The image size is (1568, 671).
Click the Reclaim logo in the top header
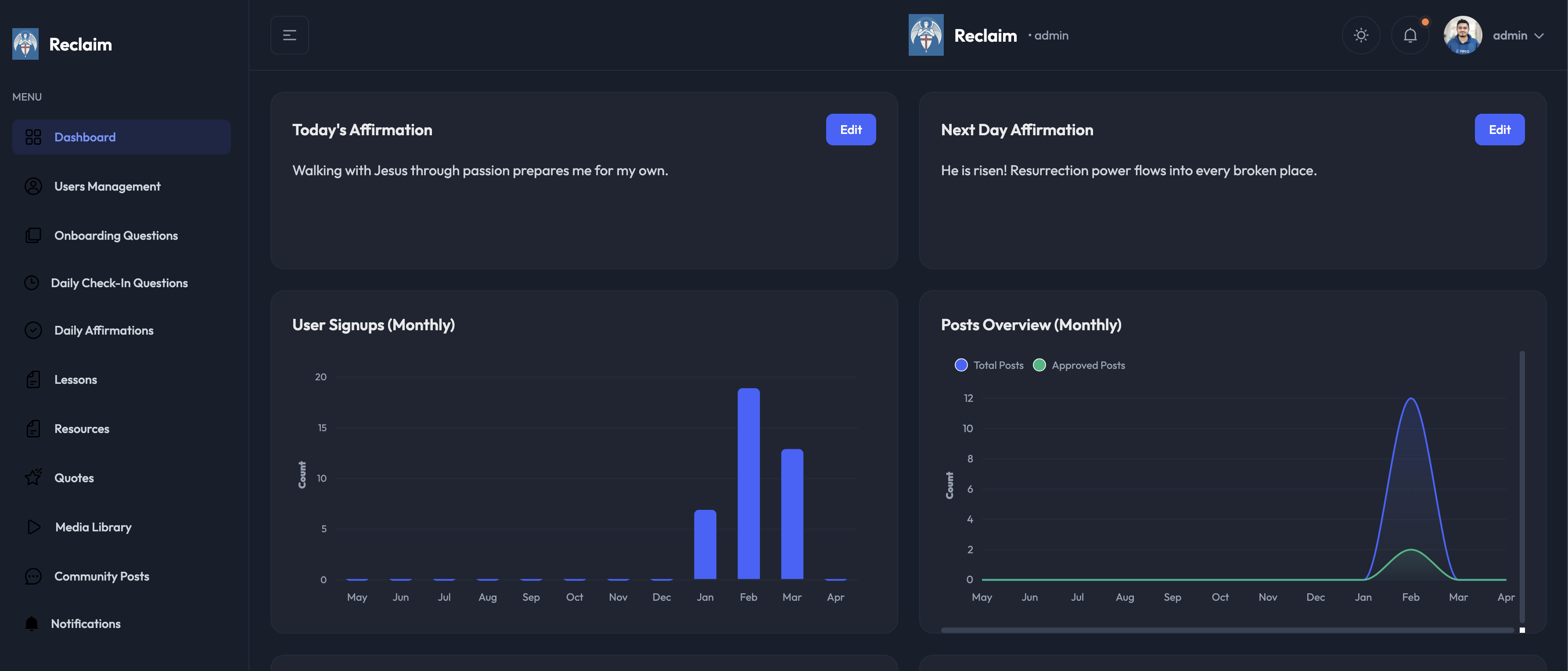926,35
